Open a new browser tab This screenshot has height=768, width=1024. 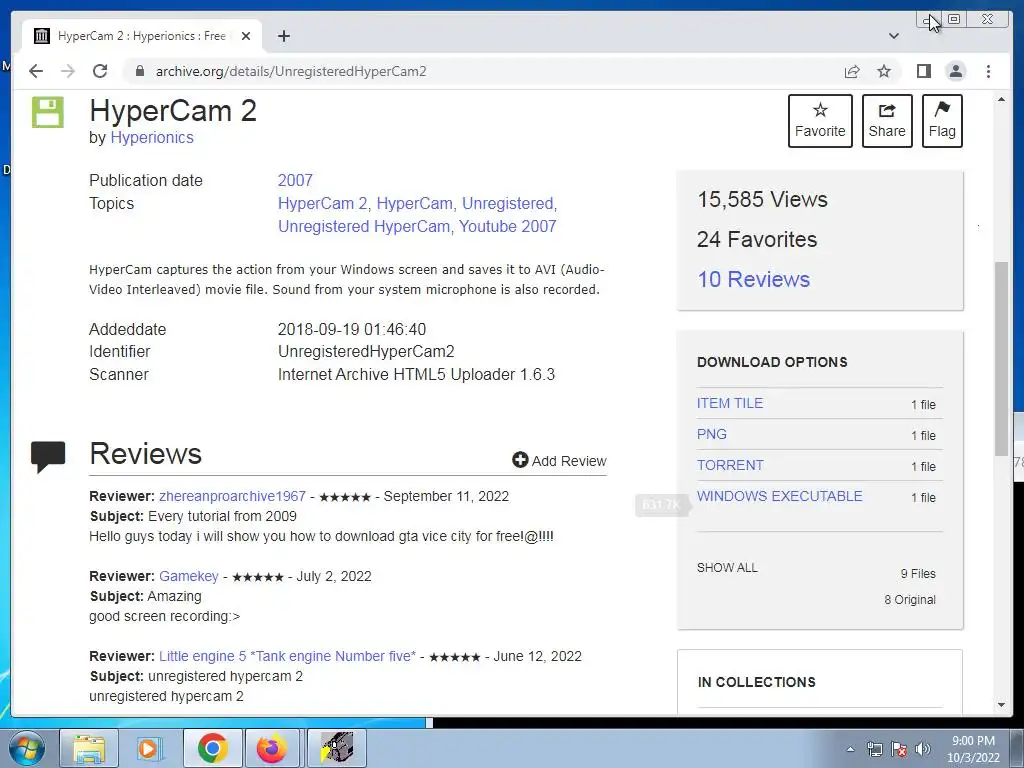[x=283, y=36]
